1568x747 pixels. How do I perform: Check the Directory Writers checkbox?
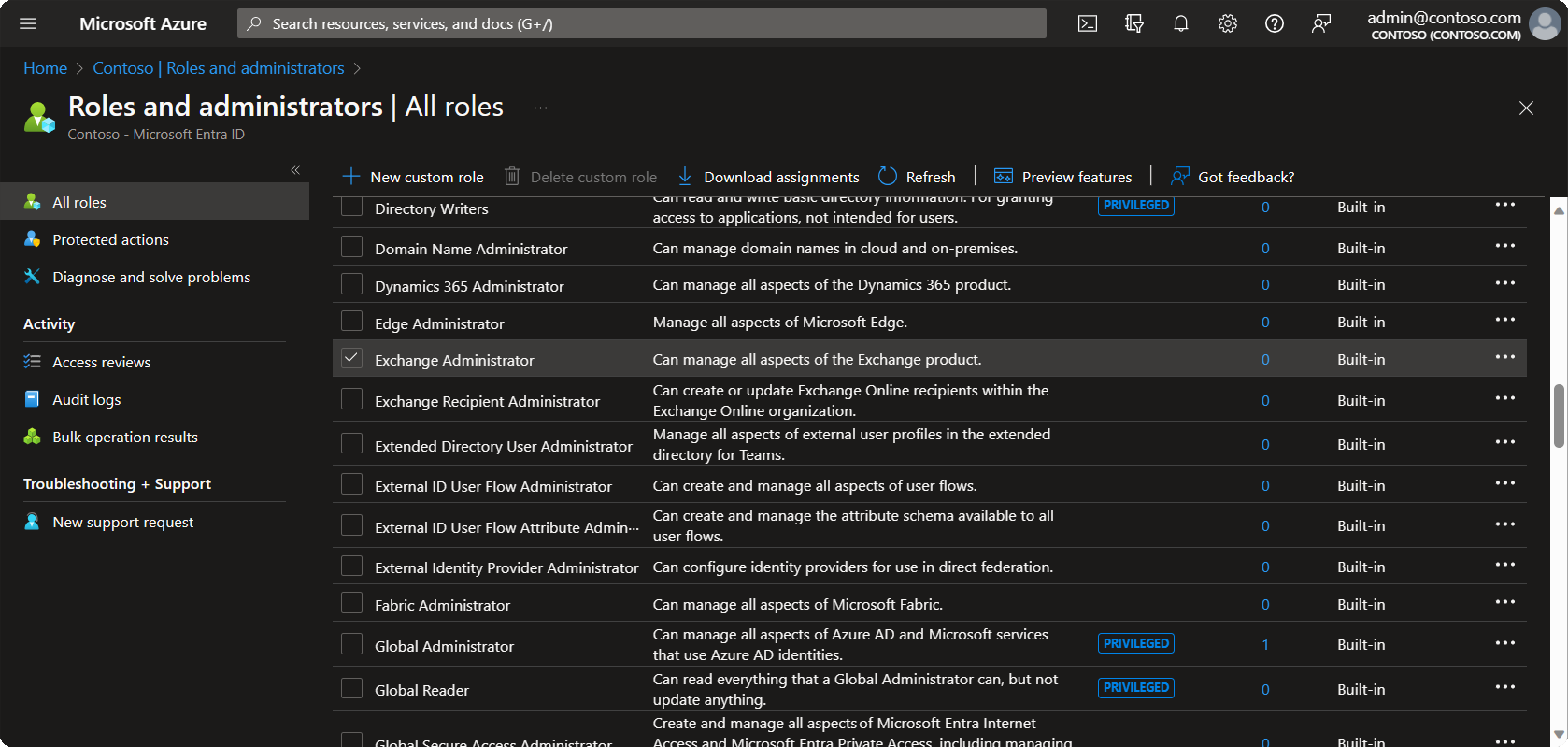point(351,207)
